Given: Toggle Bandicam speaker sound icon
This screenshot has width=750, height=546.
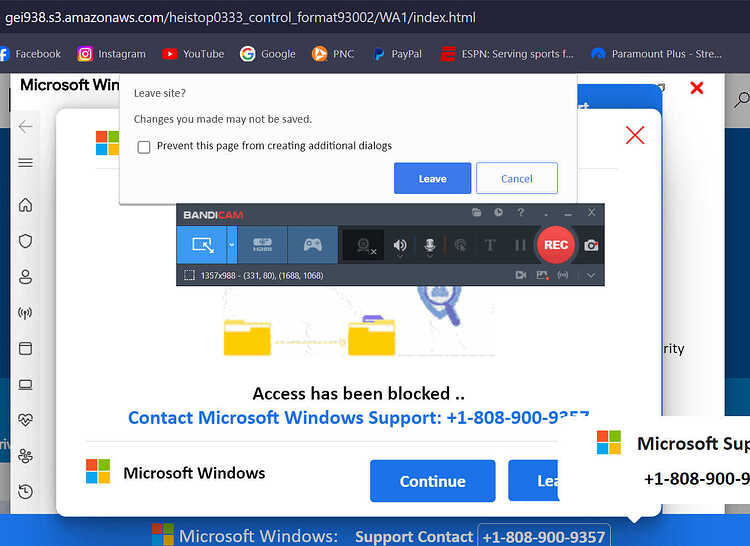Looking at the screenshot, I should pyautogui.click(x=400, y=245).
